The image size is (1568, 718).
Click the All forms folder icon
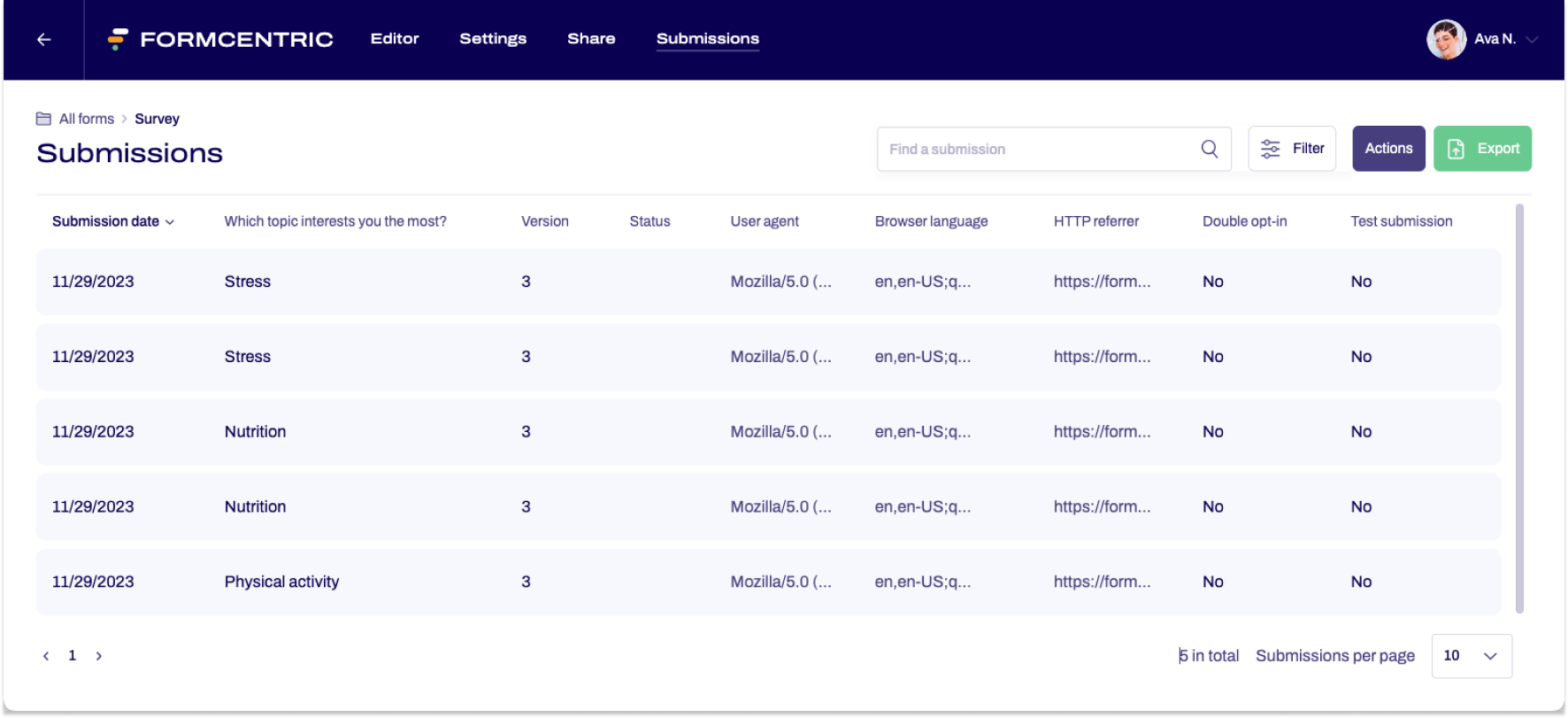coord(43,119)
